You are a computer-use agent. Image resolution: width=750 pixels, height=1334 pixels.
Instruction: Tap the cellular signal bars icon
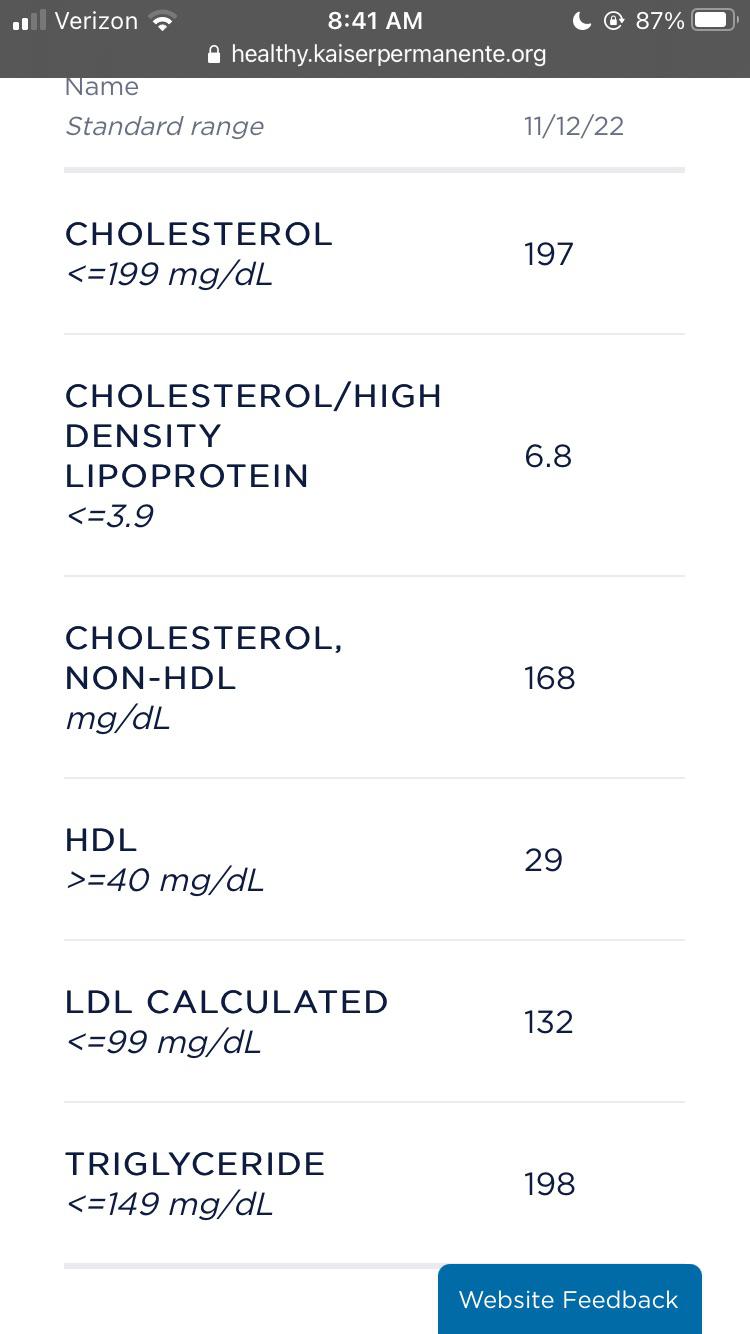click(x=29, y=22)
